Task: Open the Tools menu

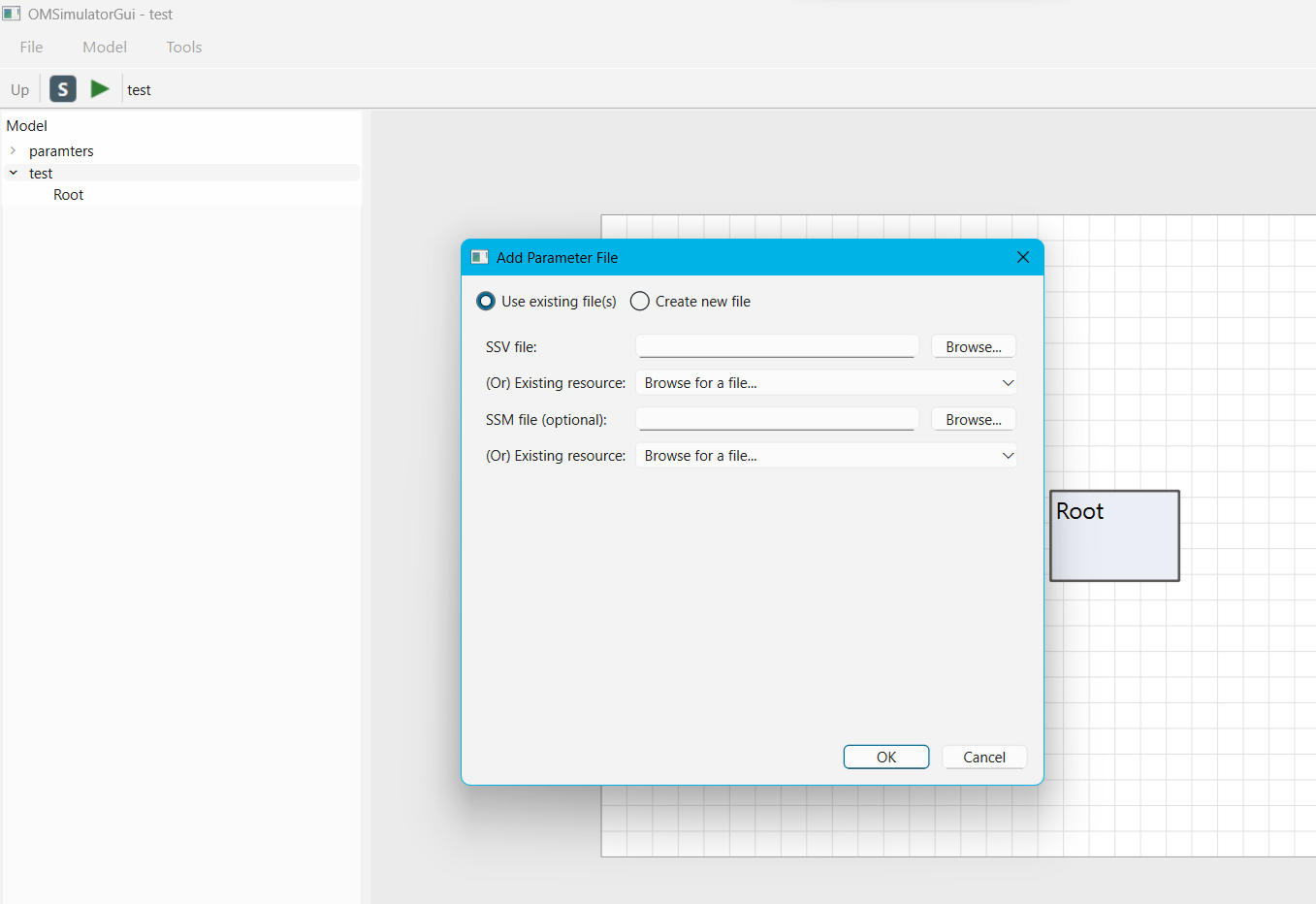Action: (x=184, y=47)
